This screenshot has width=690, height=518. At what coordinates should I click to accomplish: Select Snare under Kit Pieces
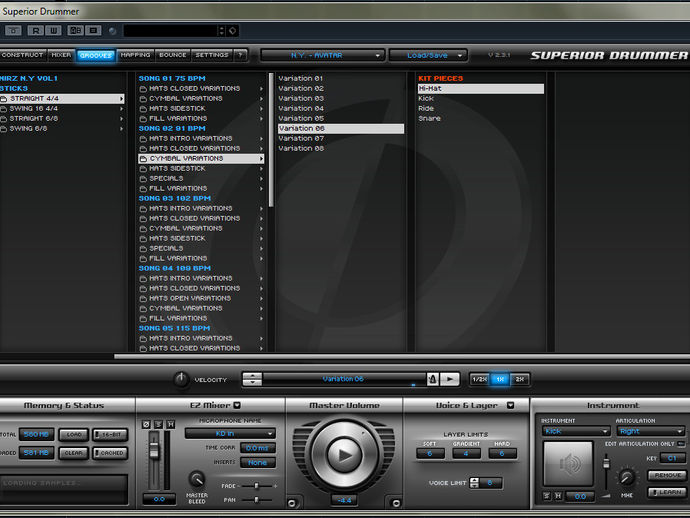[429, 119]
